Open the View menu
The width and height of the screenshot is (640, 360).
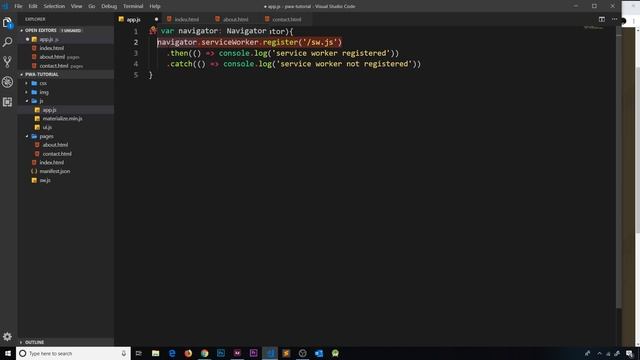[76, 6]
